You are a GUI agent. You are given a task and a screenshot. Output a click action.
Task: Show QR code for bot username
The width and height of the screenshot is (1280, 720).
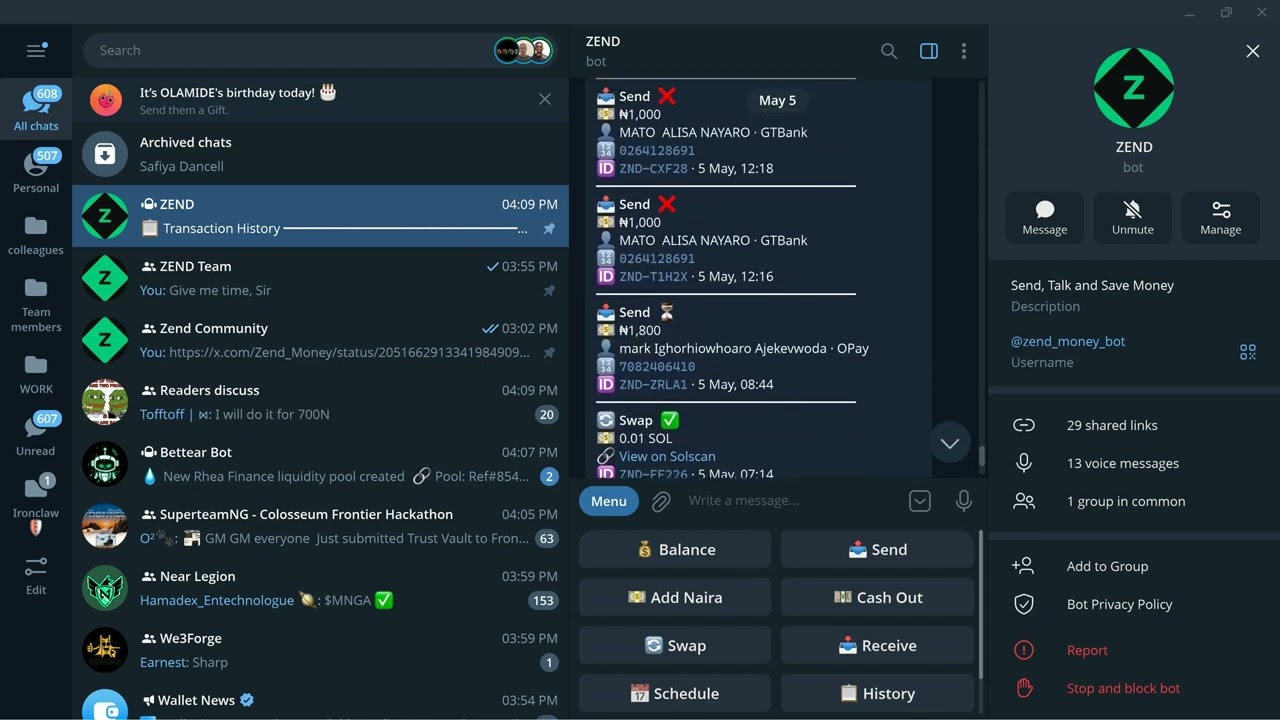click(x=1248, y=351)
